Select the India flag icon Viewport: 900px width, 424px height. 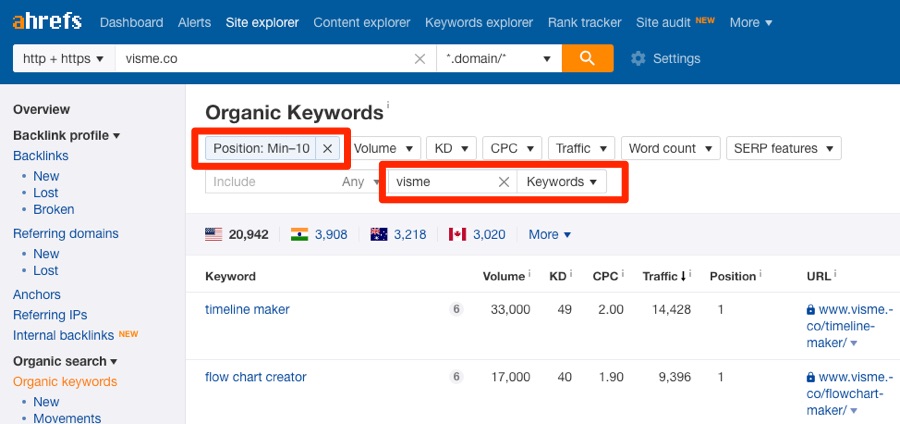299,234
